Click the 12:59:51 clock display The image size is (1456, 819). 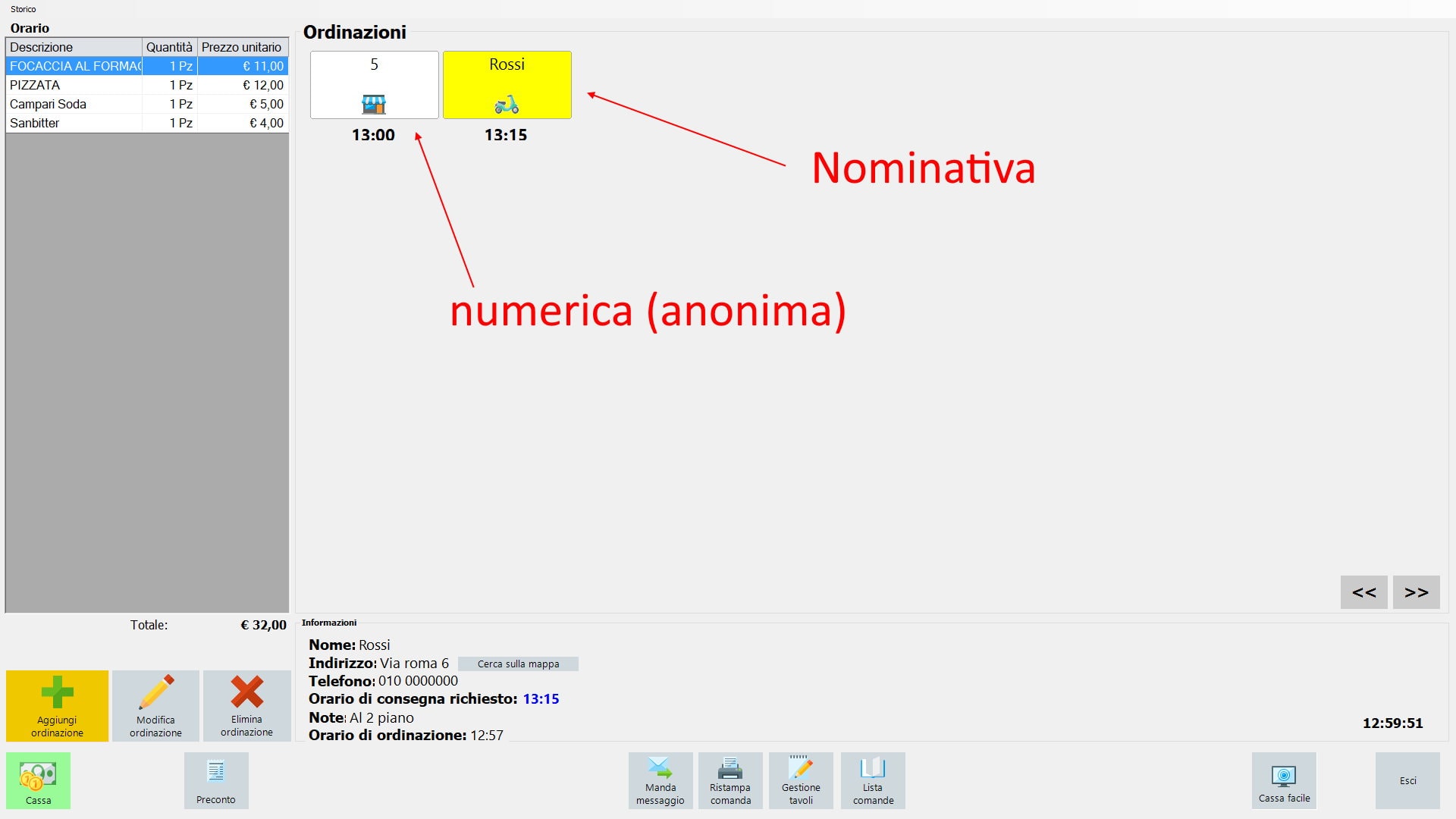[x=1392, y=723]
